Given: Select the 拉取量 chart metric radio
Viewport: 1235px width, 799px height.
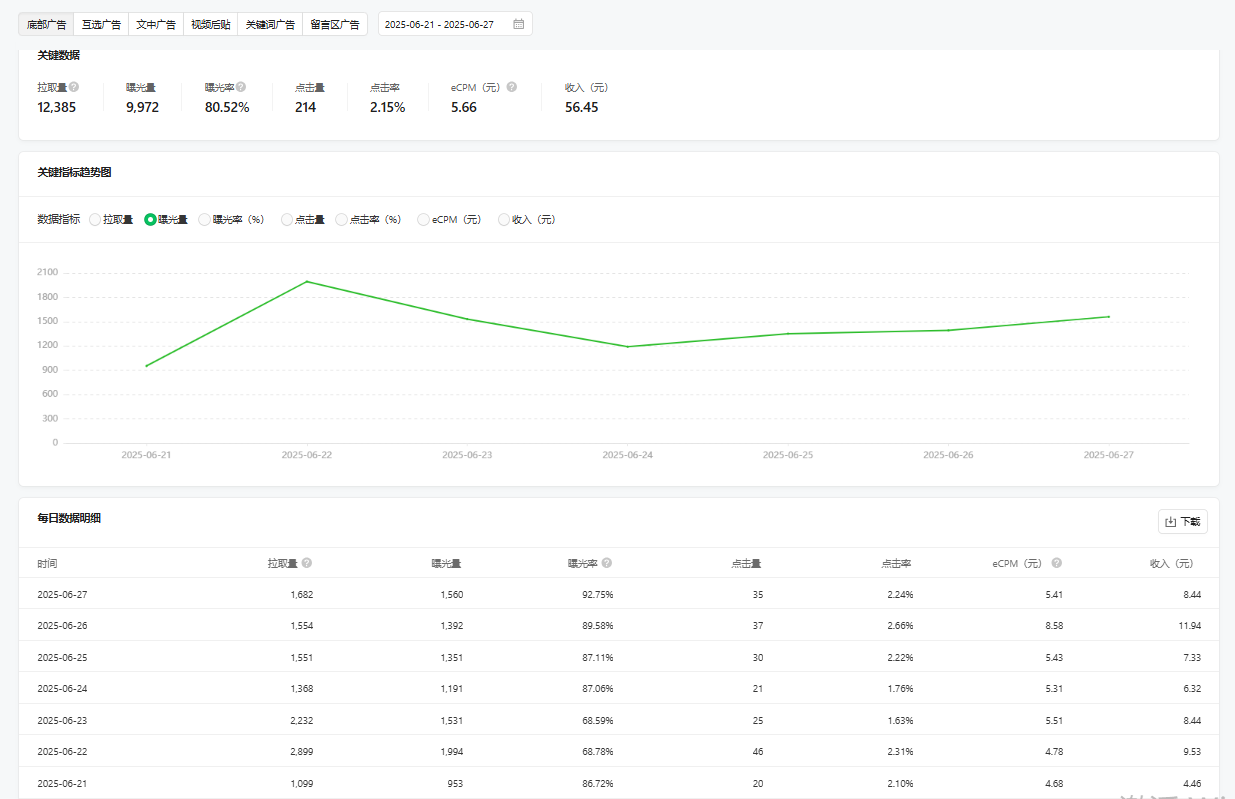Looking at the screenshot, I should [95, 219].
